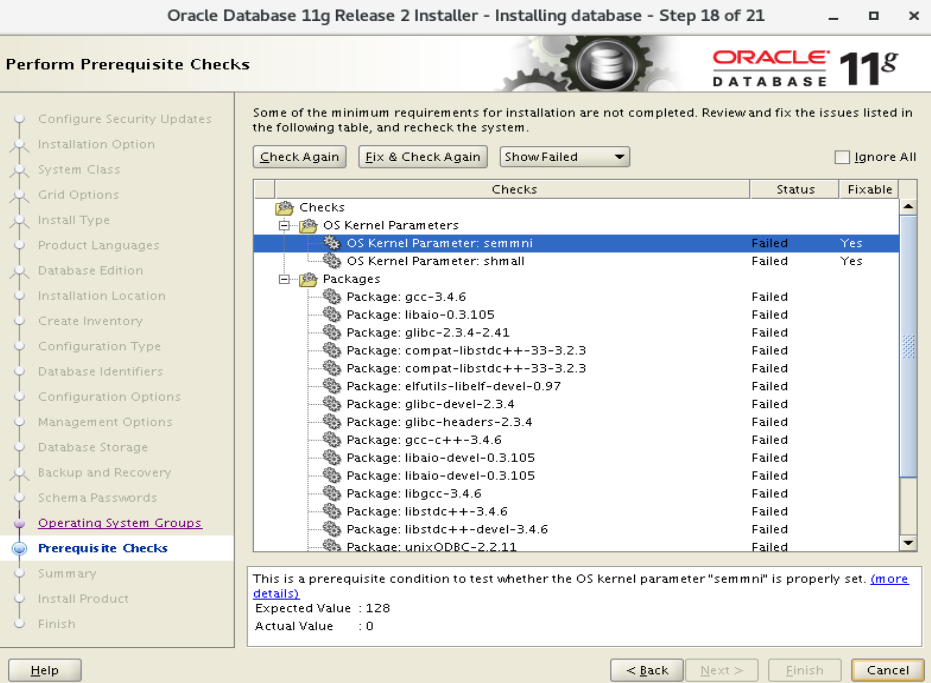Click gear icon beside libstdc++-devel-3.4.6 package
931x683 pixels.
pyautogui.click(x=332, y=529)
